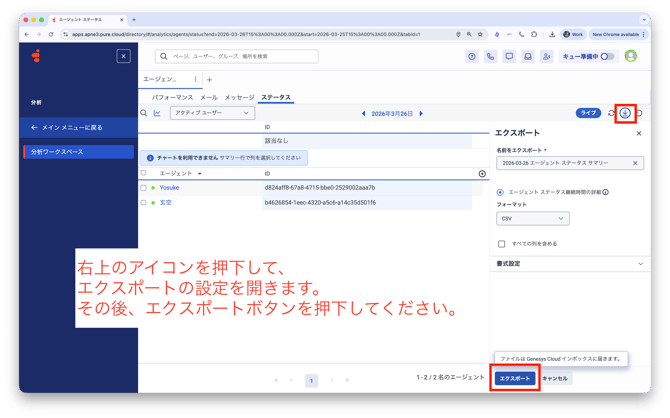This screenshot has height=418, width=670.
Task: Select the エージェント ステータス継続時間の詳細 radio button
Action: [500, 192]
